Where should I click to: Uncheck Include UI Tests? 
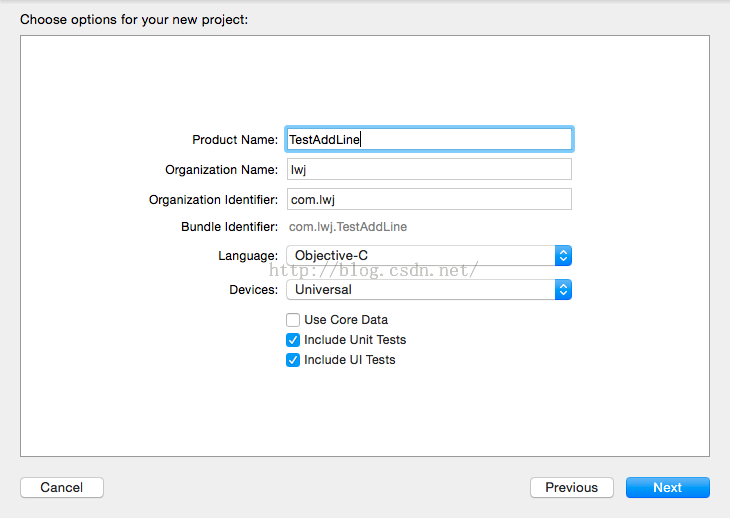coord(293,360)
